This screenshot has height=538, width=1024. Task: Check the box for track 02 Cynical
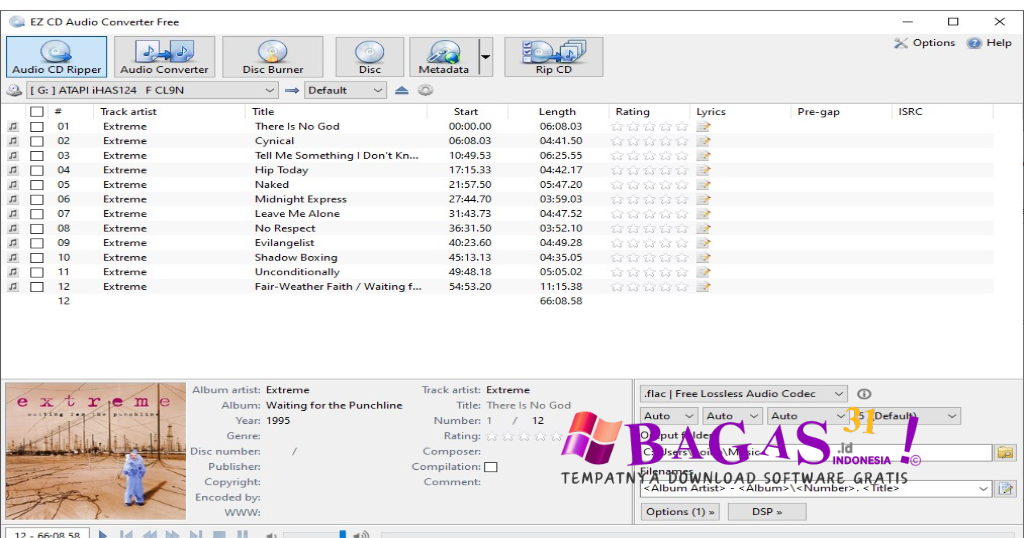click(37, 141)
